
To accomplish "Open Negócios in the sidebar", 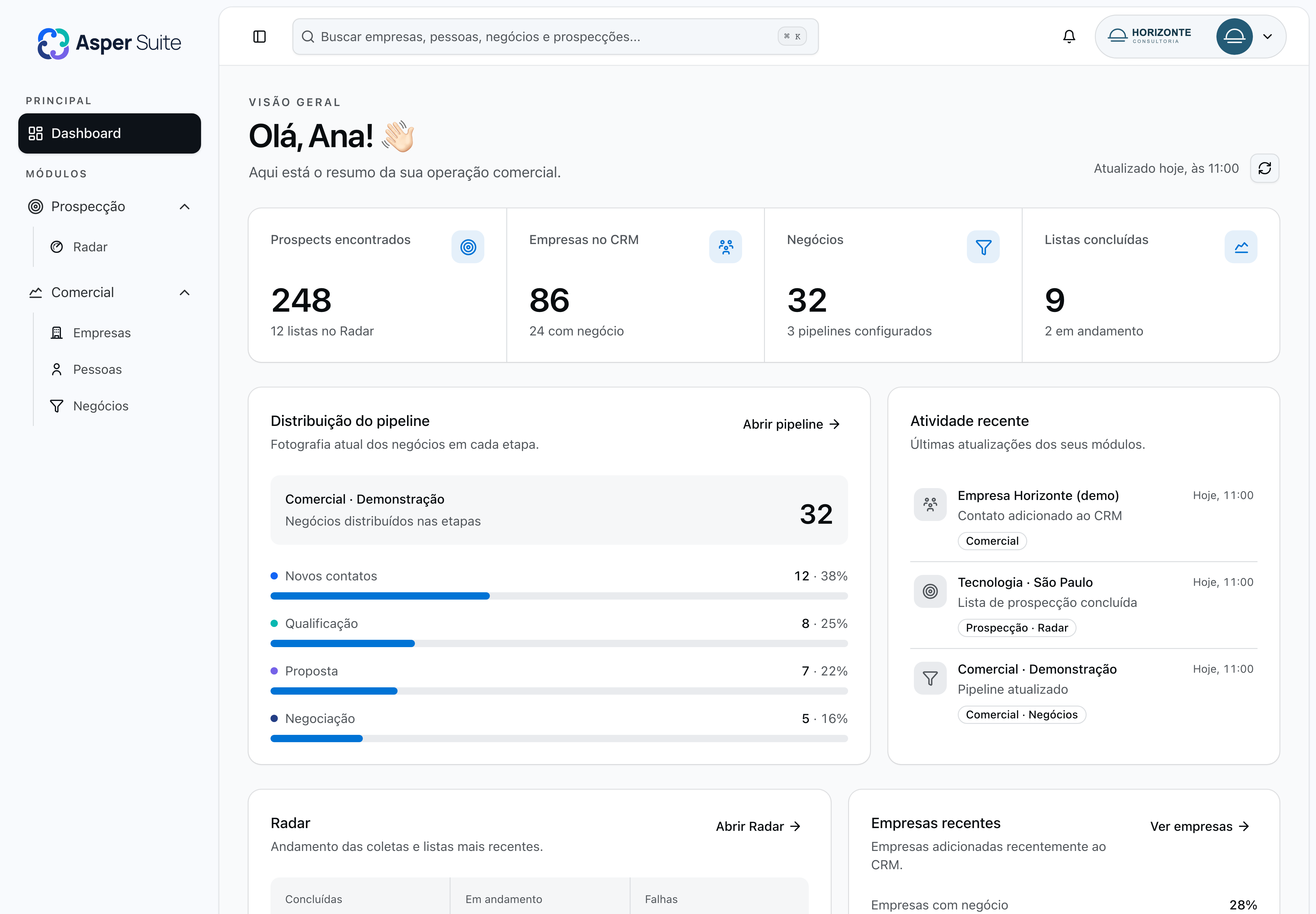I will coord(101,406).
